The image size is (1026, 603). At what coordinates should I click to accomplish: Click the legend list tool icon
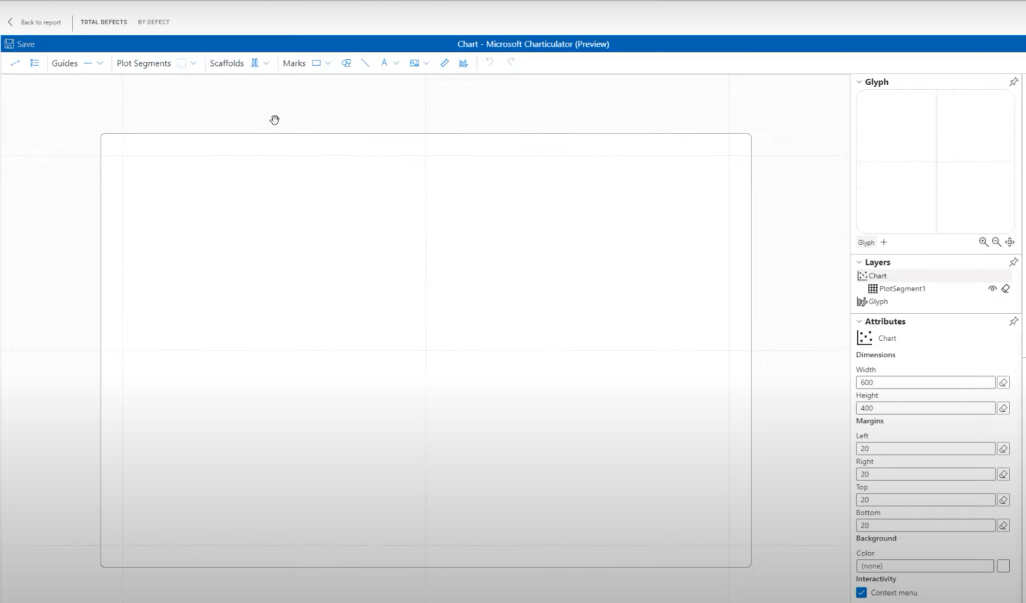tap(35, 63)
